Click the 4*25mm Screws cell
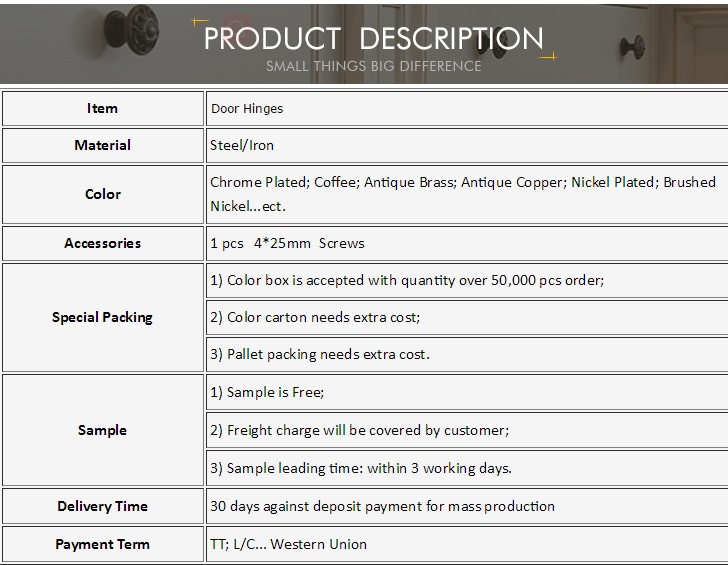The image size is (728, 565). pos(467,243)
